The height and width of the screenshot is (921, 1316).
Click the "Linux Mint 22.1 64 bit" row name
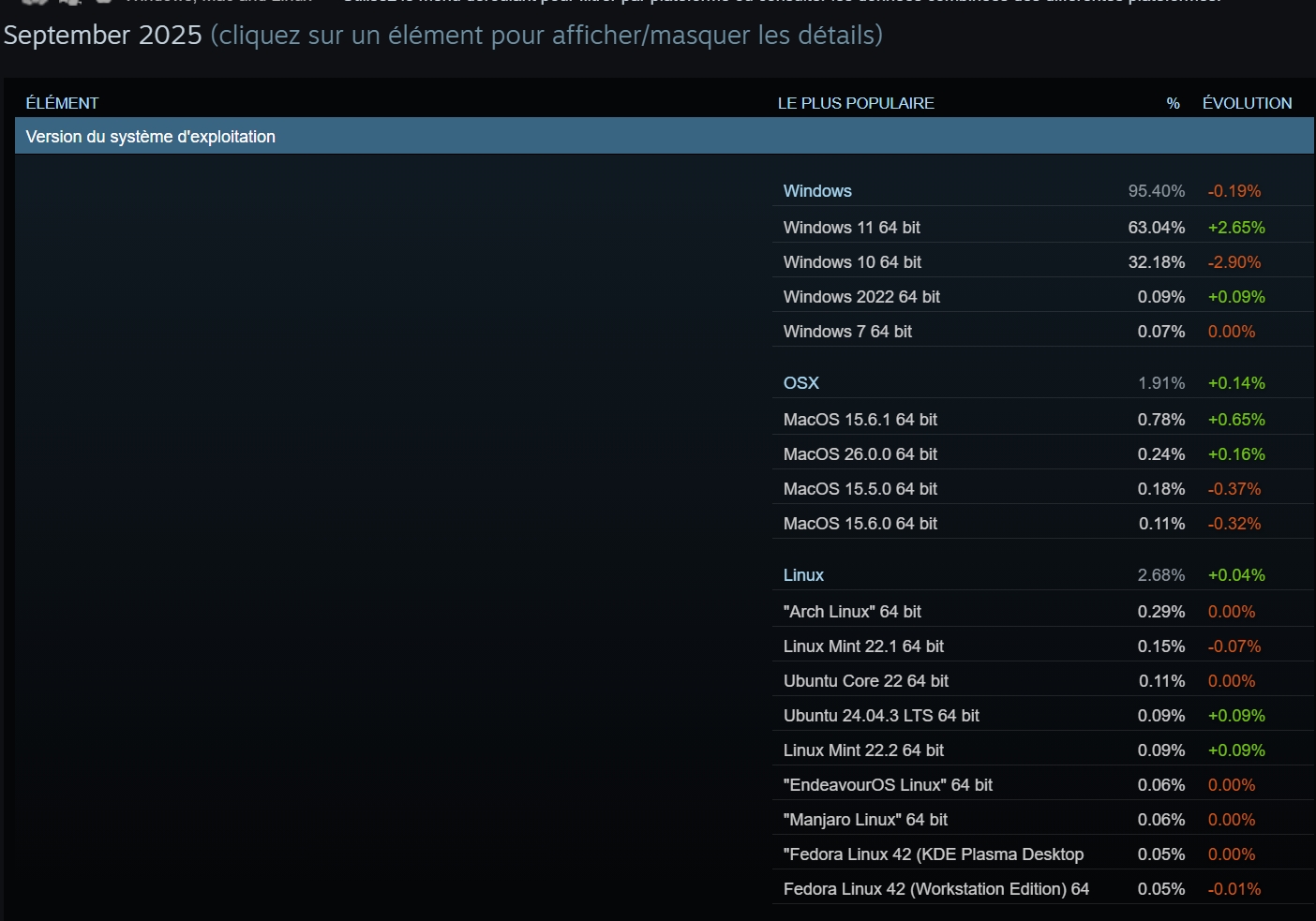863,646
